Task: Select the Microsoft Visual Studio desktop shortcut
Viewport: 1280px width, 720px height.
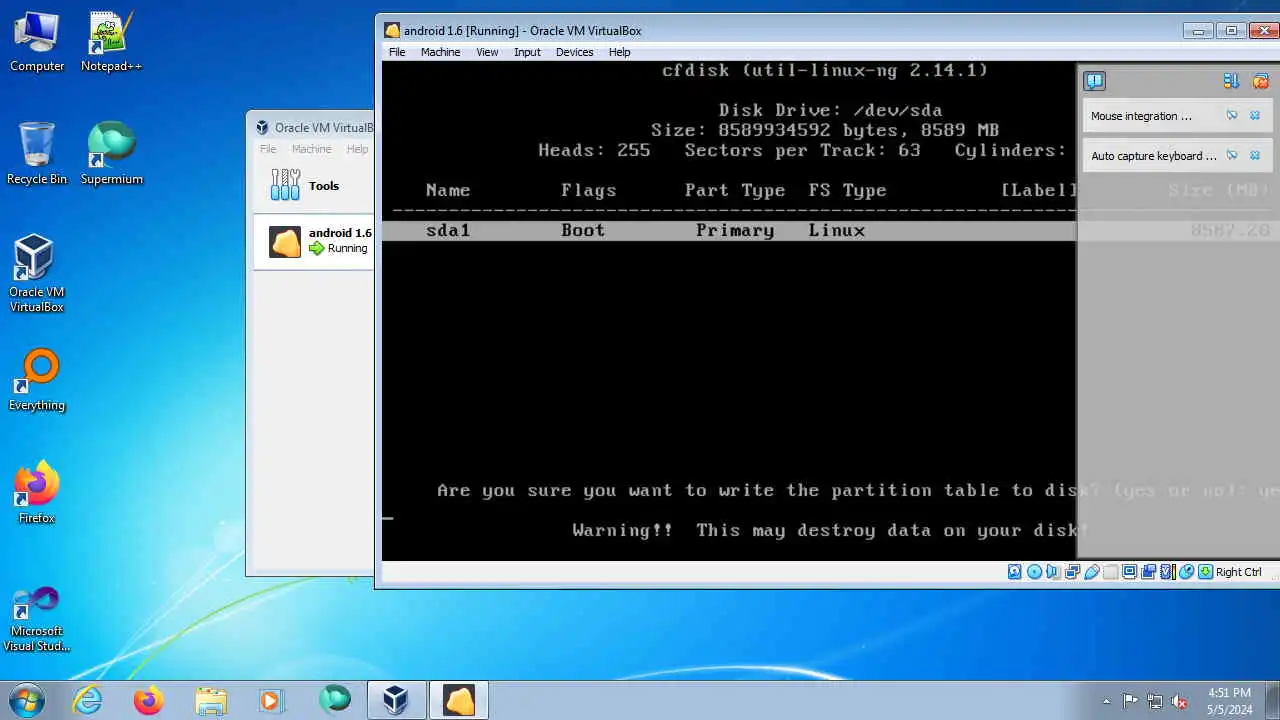Action: click(x=37, y=618)
